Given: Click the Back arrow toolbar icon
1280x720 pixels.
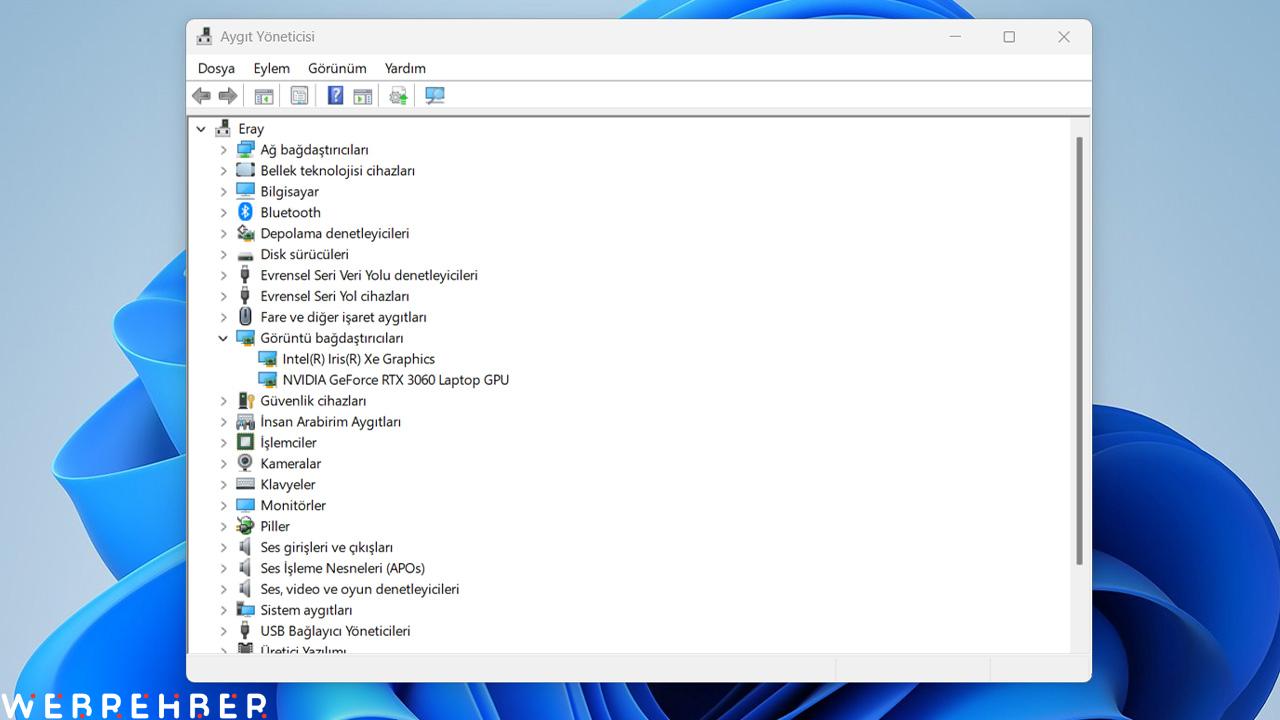Looking at the screenshot, I should tap(201, 96).
